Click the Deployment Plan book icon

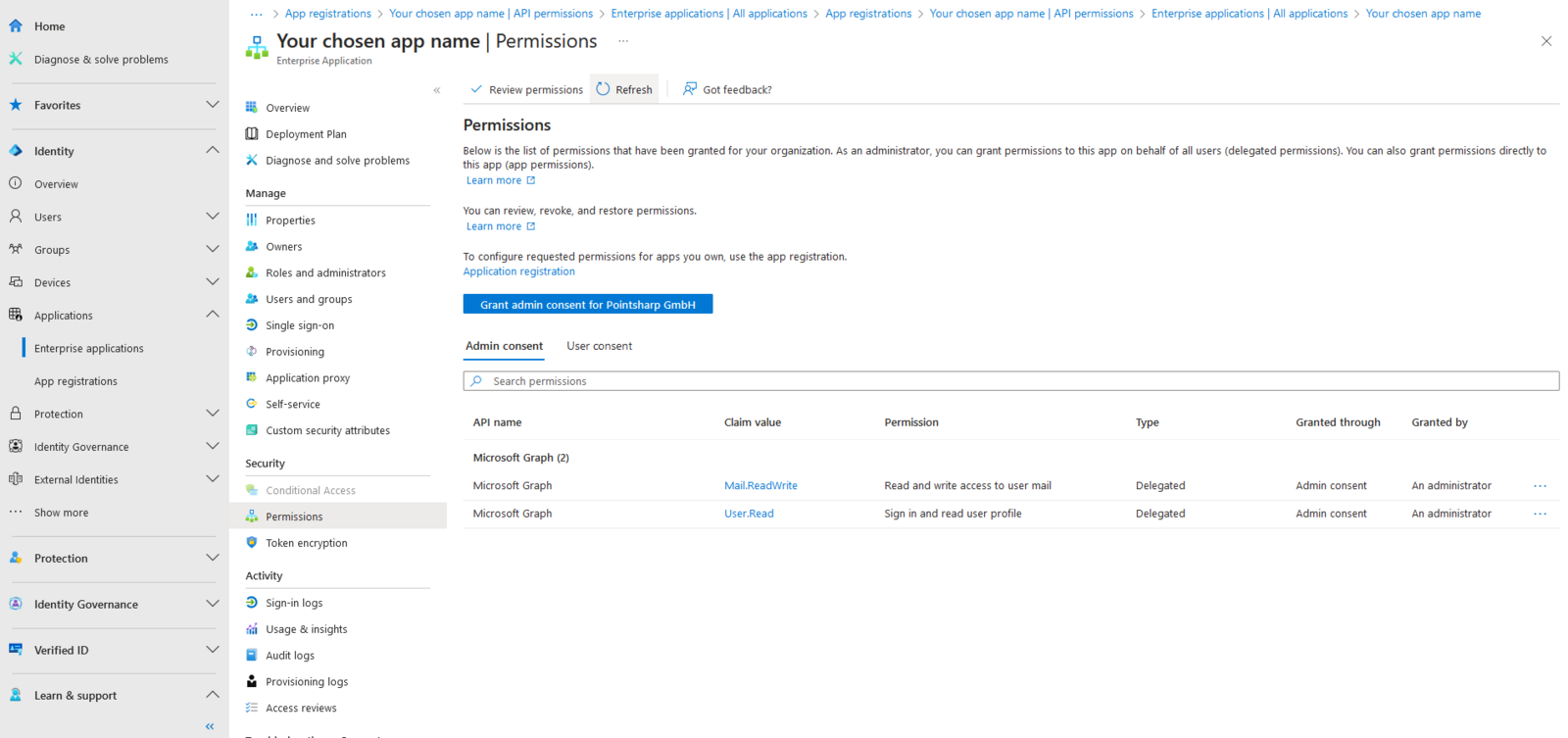click(x=252, y=134)
